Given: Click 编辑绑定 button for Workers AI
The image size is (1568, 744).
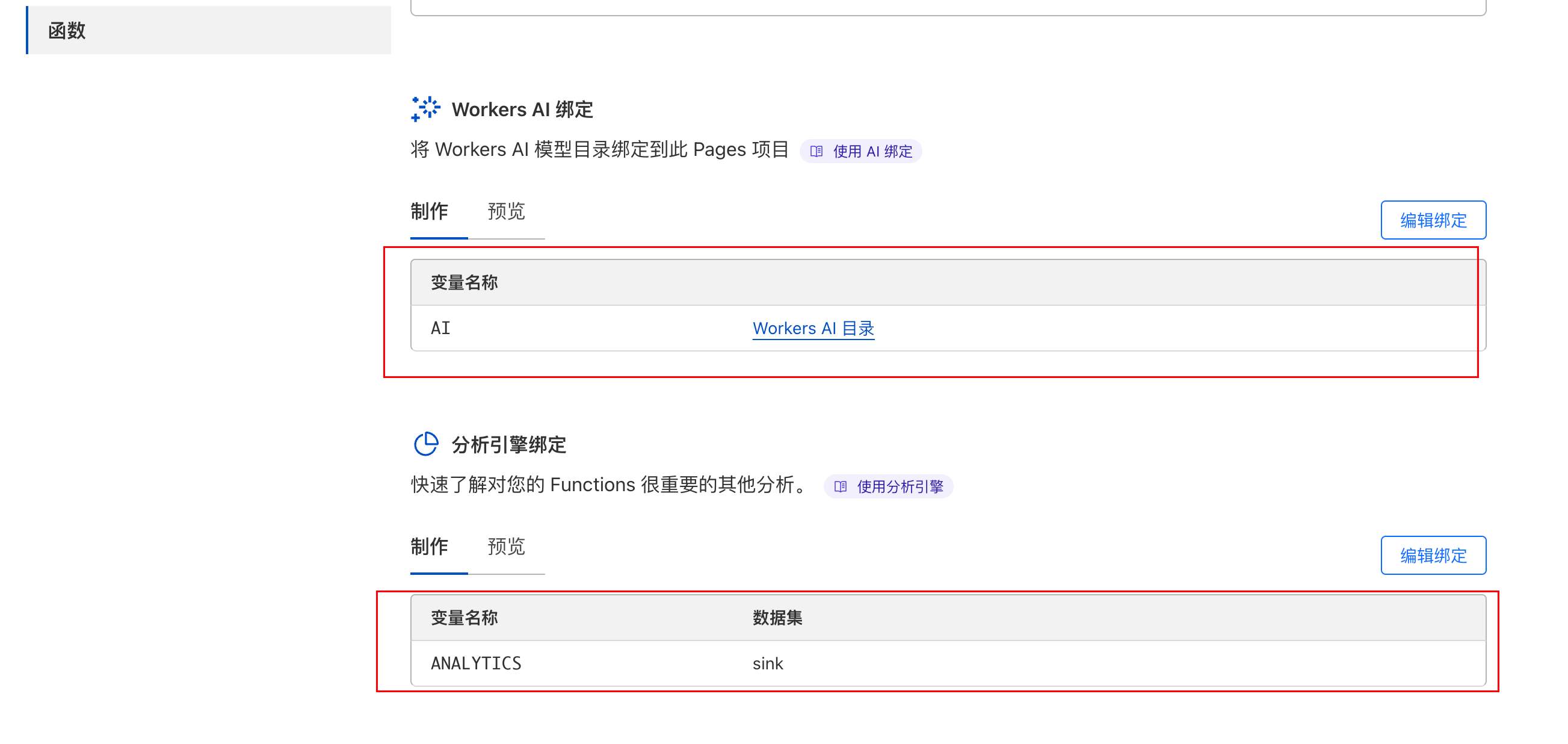Looking at the screenshot, I should (x=1433, y=220).
